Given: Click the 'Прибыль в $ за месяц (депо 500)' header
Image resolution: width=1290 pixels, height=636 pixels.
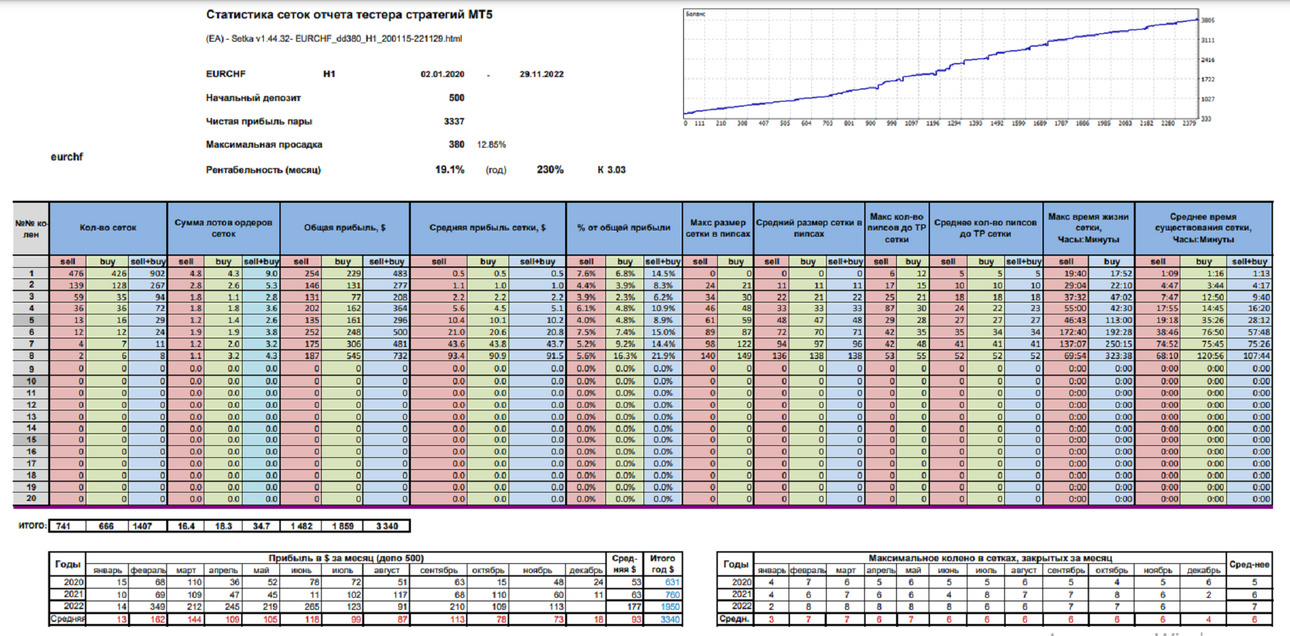Looking at the screenshot, I should point(346,557).
